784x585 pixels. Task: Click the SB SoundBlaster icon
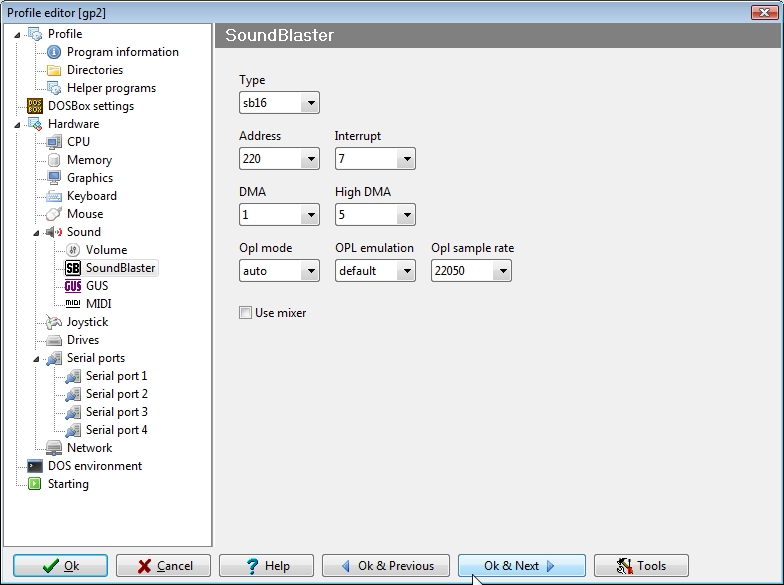click(x=73, y=268)
